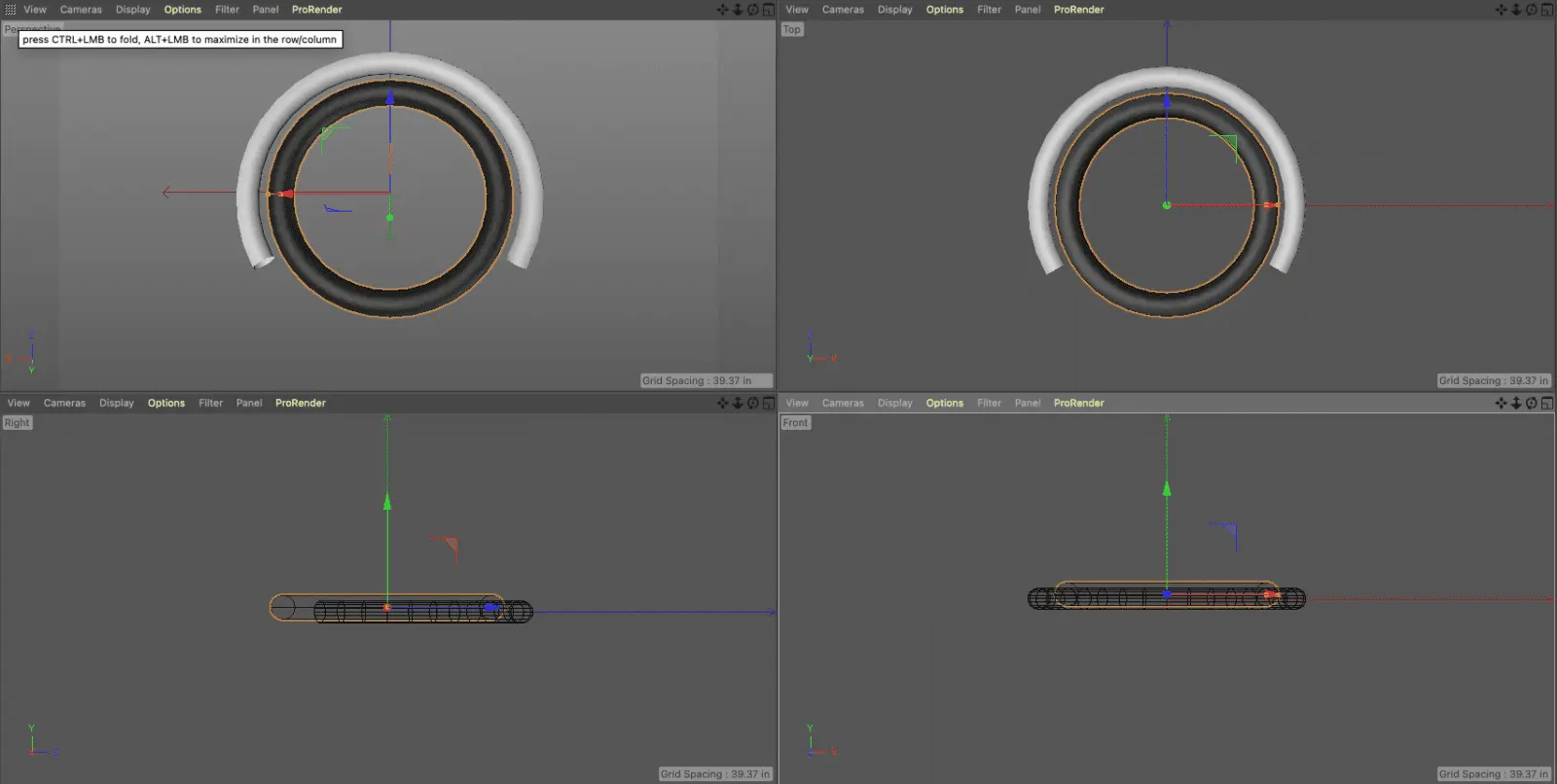1557x784 pixels.
Task: Open ProRender menu in the Perspective viewport
Action: pos(316,10)
